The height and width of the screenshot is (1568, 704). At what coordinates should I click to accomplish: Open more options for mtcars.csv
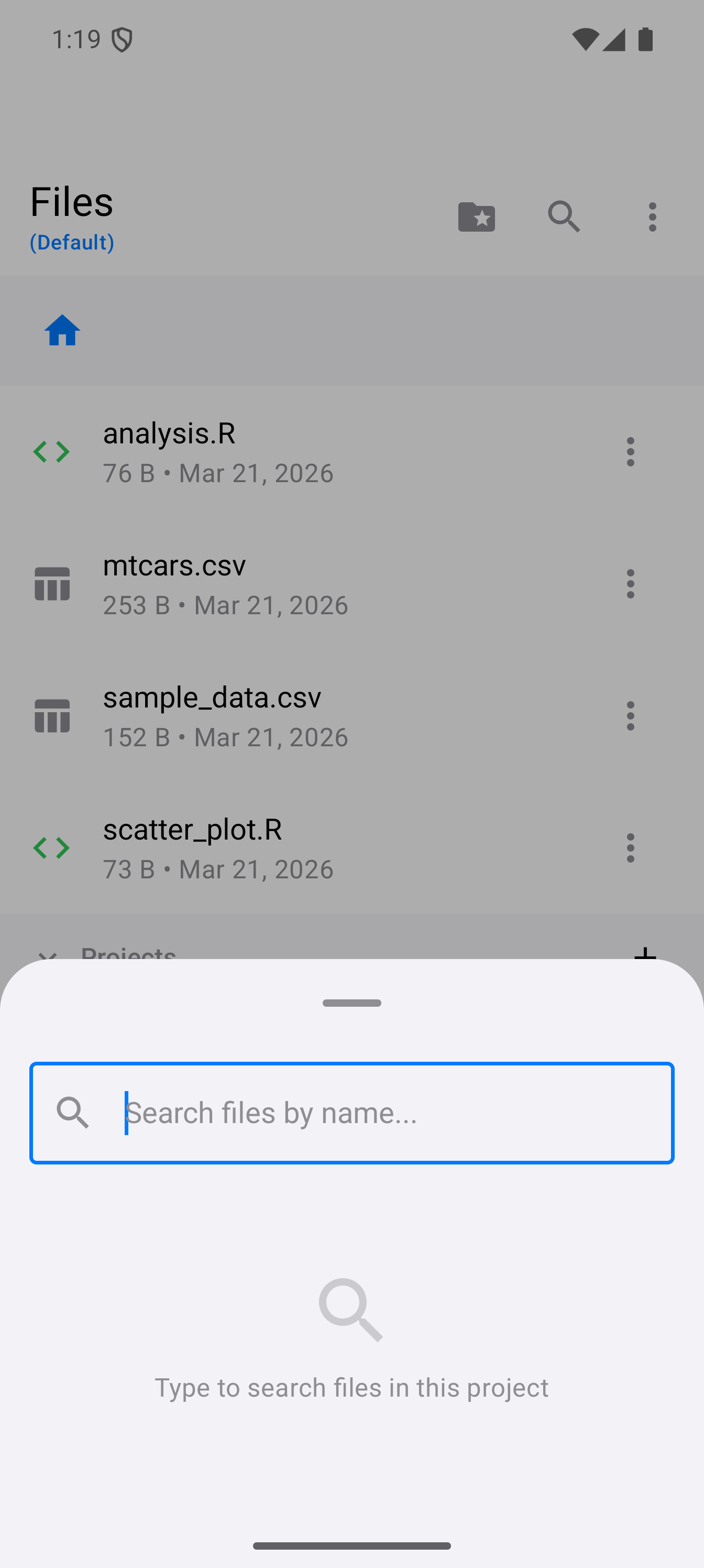coord(630,584)
